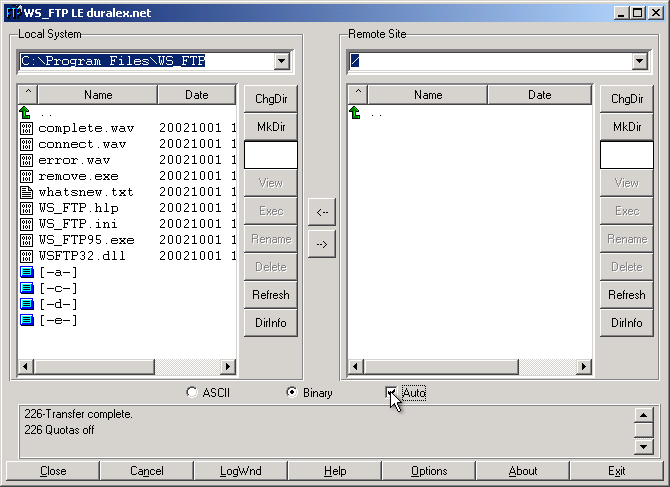Click the local list sort caret header
Image resolution: width=670 pixels, height=487 pixels.
point(27,95)
